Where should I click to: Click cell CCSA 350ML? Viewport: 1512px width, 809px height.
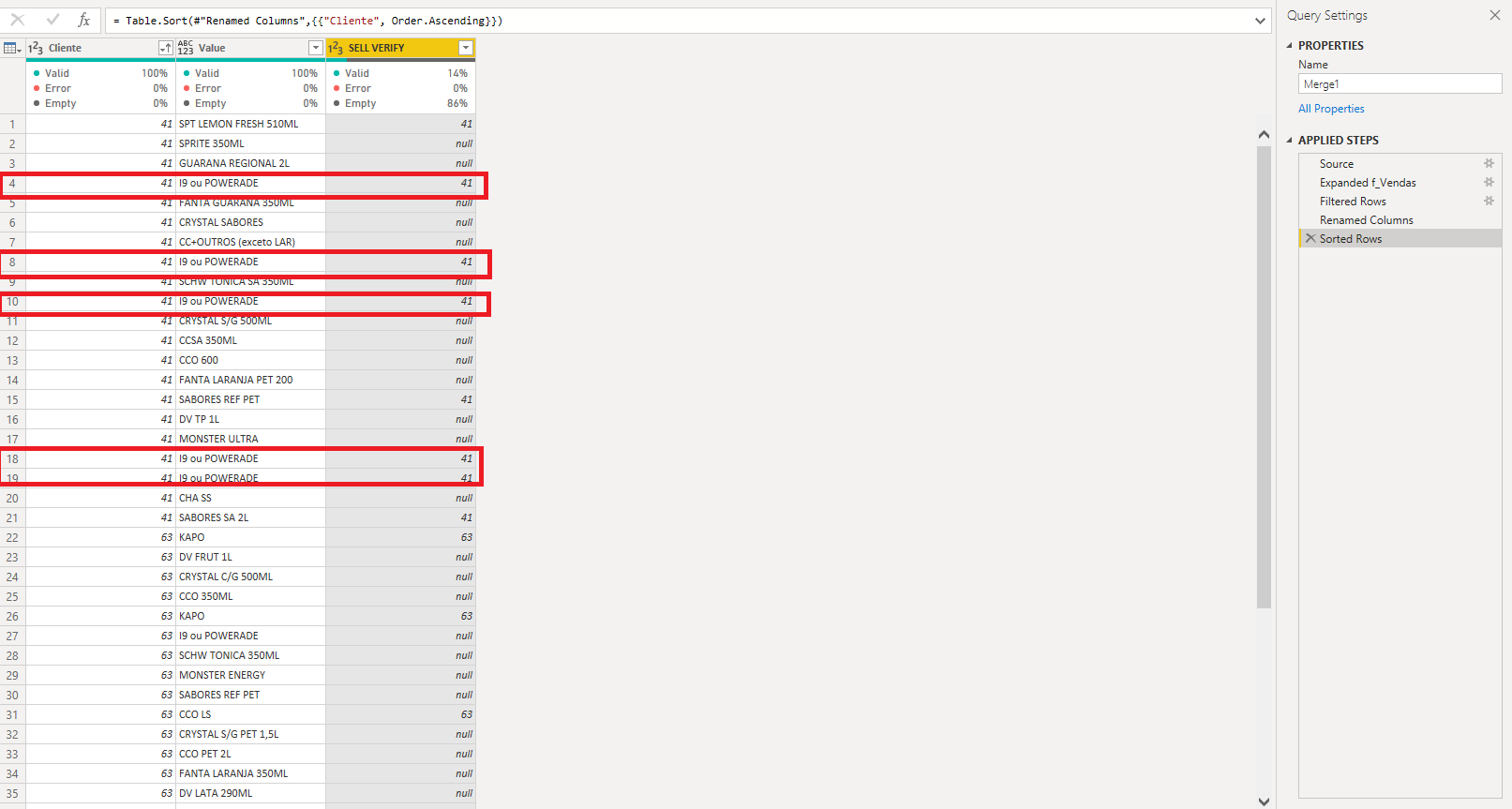(x=250, y=340)
